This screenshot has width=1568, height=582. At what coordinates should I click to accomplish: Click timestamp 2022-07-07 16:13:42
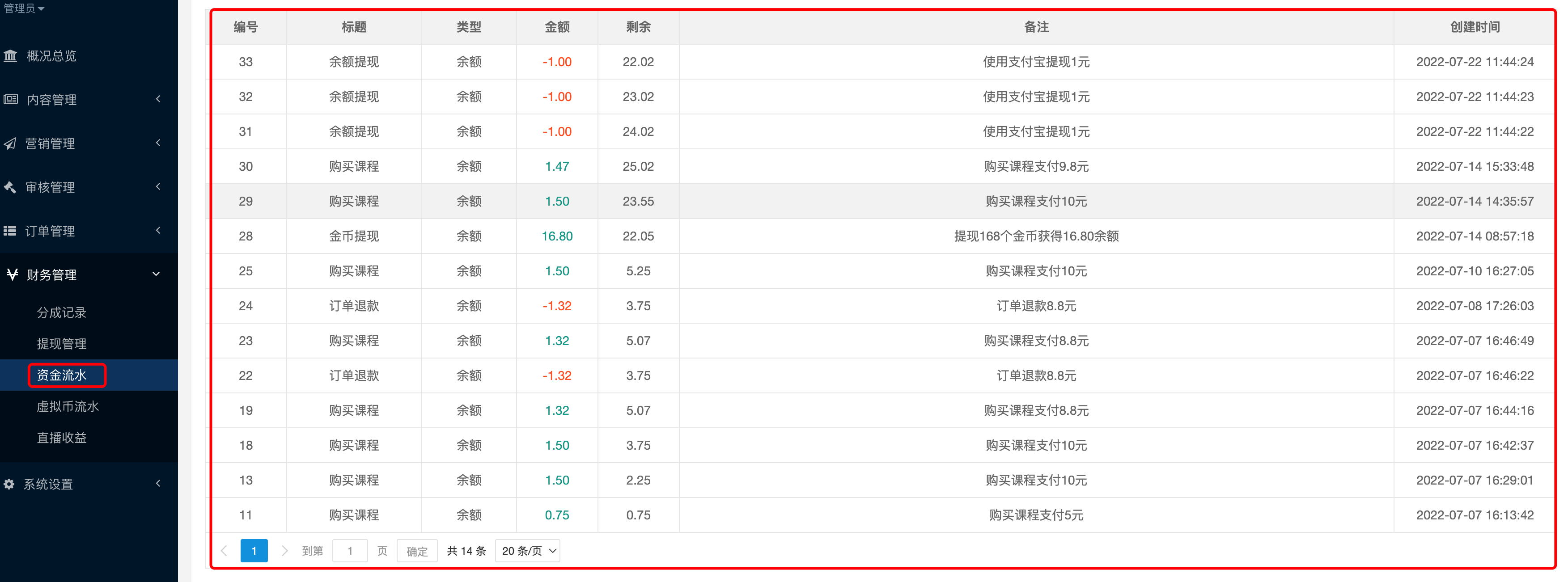pos(1475,515)
